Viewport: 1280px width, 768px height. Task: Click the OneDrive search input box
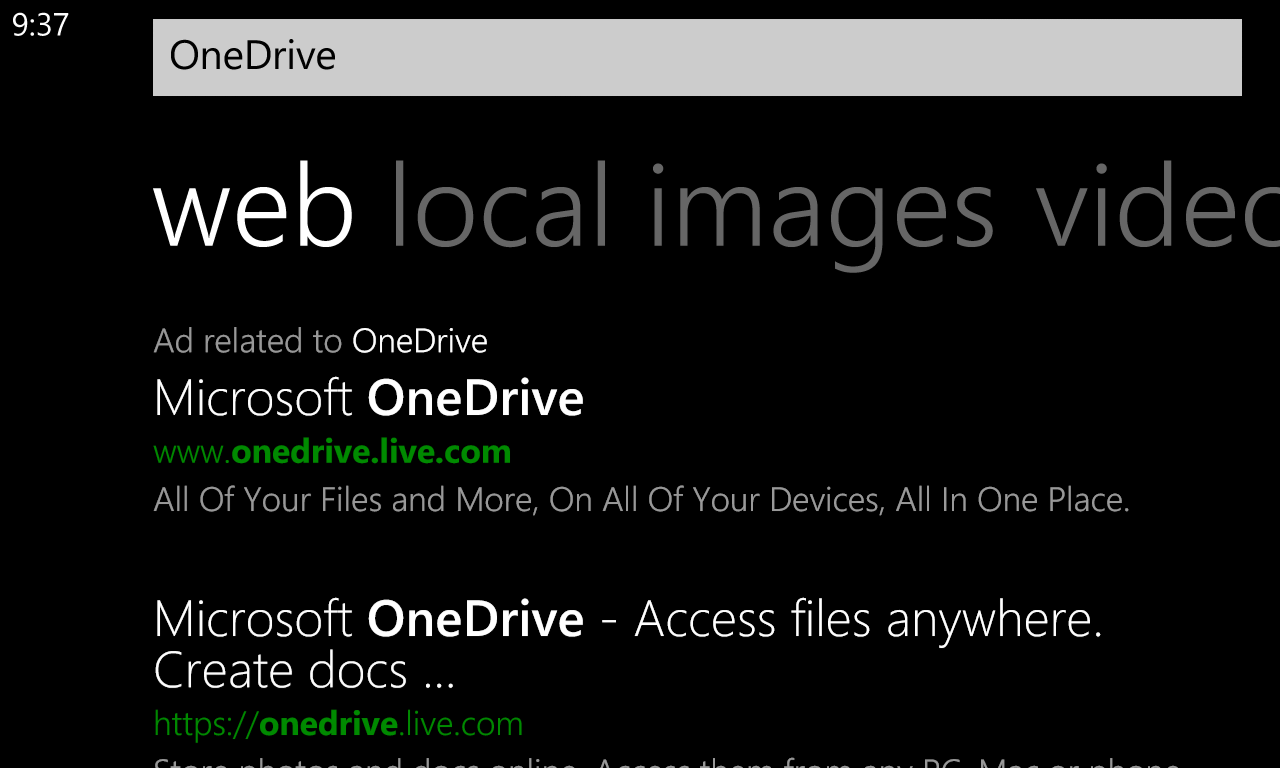click(x=697, y=57)
